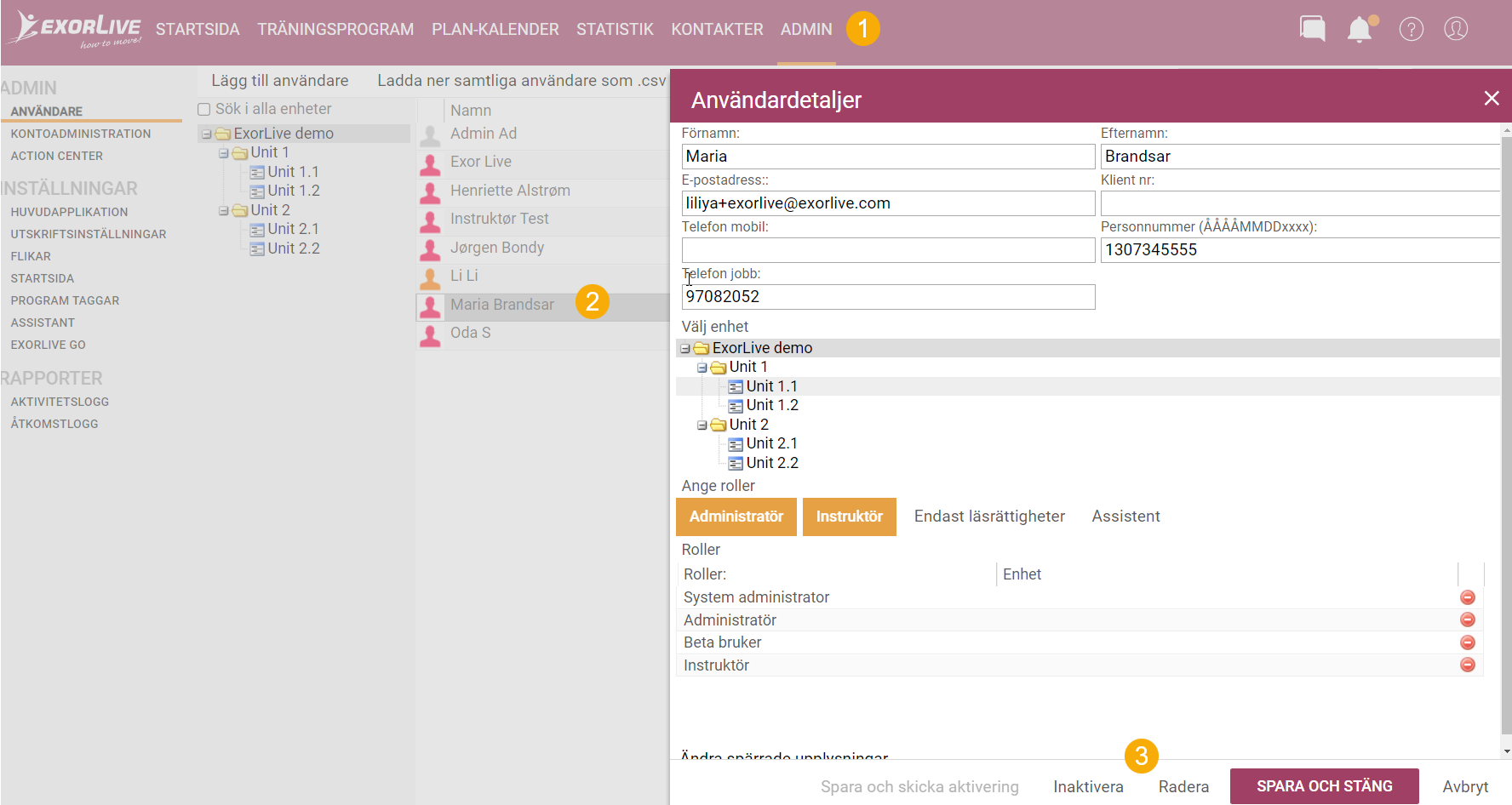The height and width of the screenshot is (805, 1512).
Task: Enable the Endast läsrättigheter role
Action: [x=989, y=517]
